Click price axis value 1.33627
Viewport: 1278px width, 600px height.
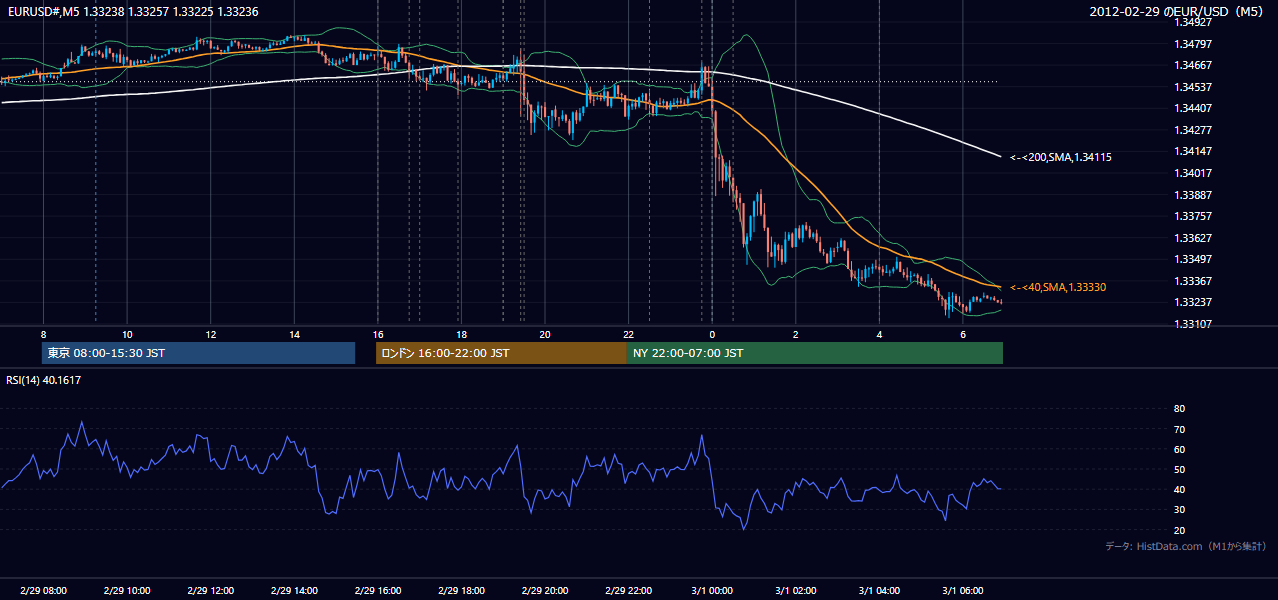tap(1192, 238)
